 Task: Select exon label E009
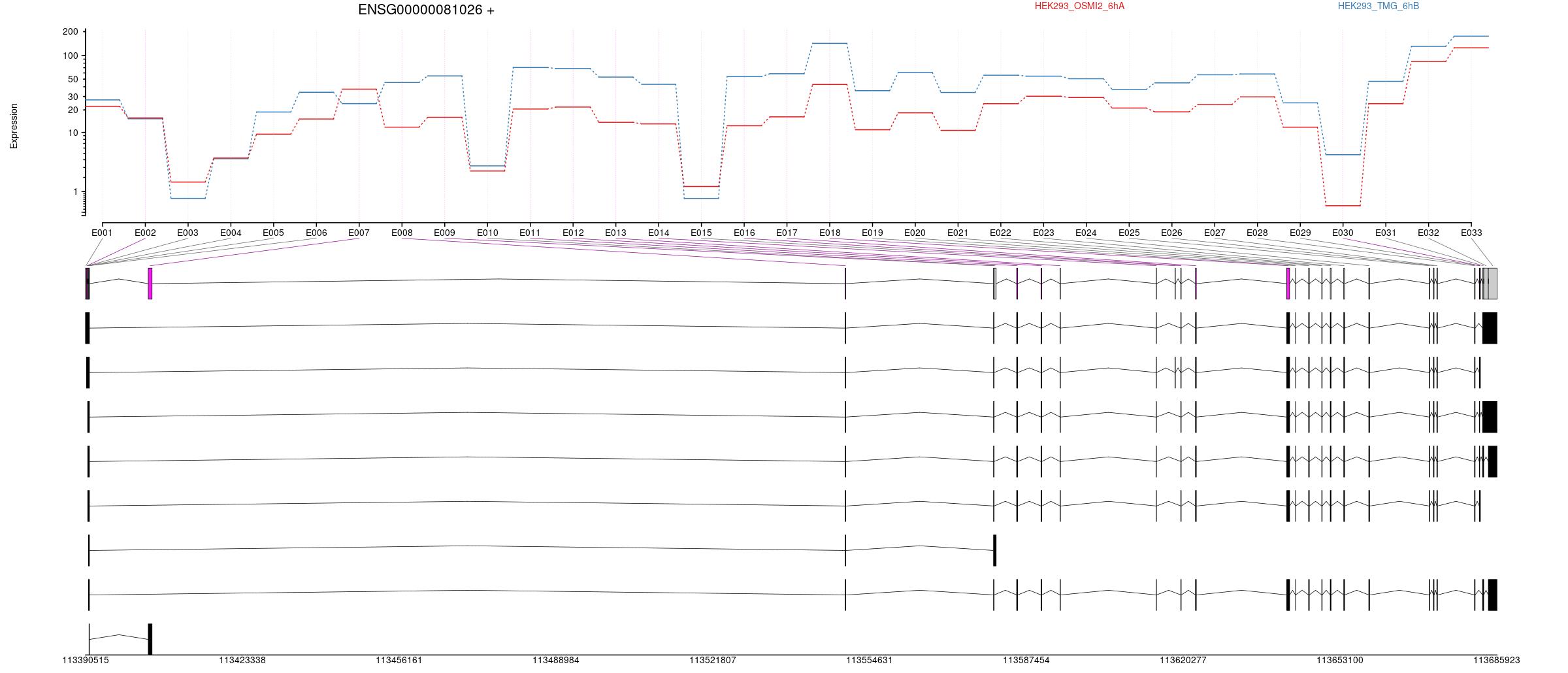(444, 233)
